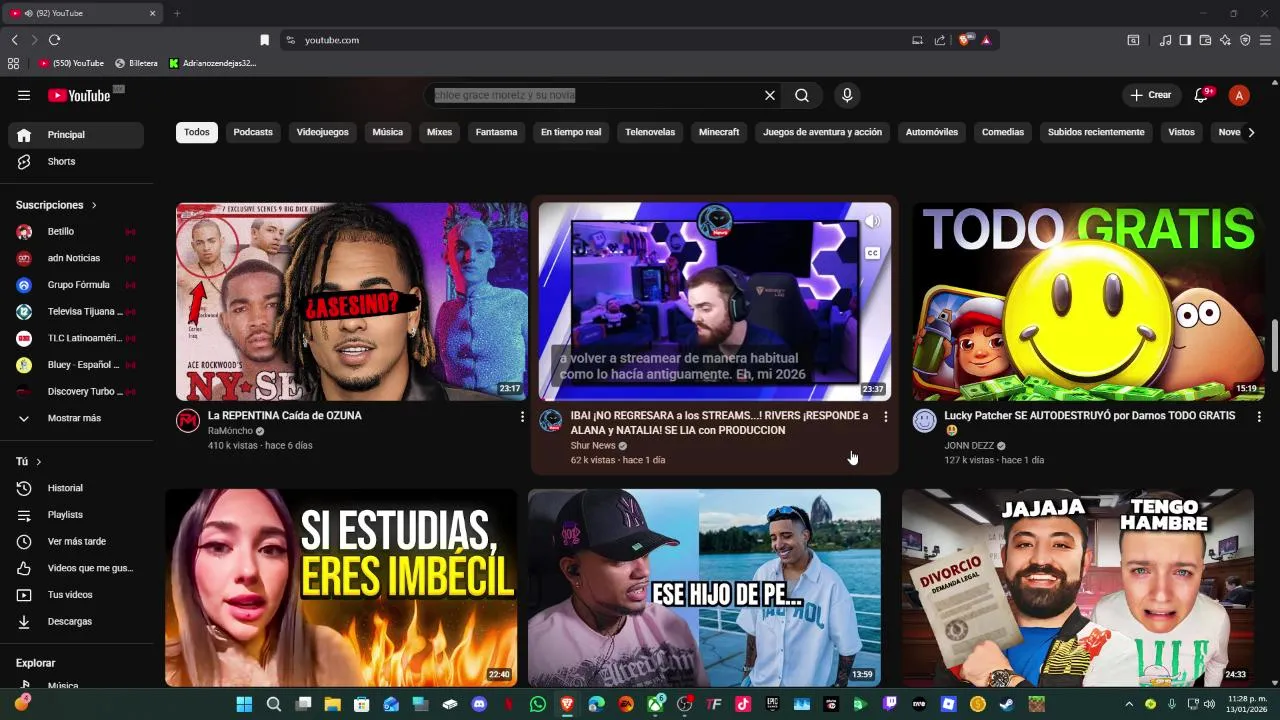The width and height of the screenshot is (1280, 720).
Task: Open Videos que me gustan
Action: click(76, 568)
